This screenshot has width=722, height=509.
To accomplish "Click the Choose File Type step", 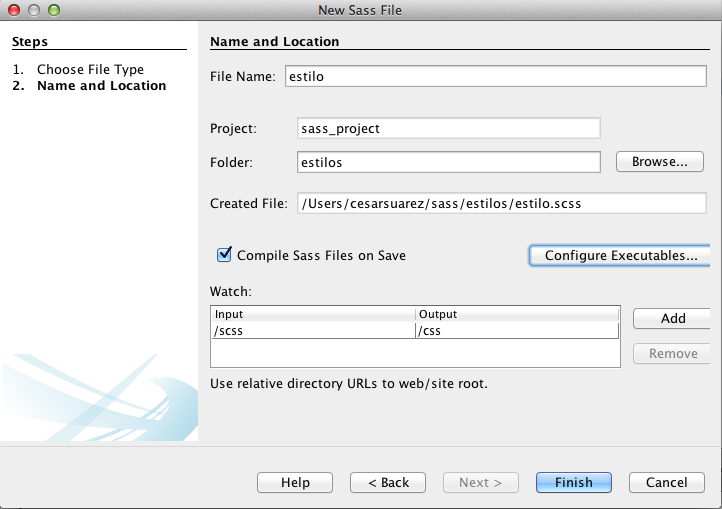I will pyautogui.click(x=90, y=69).
